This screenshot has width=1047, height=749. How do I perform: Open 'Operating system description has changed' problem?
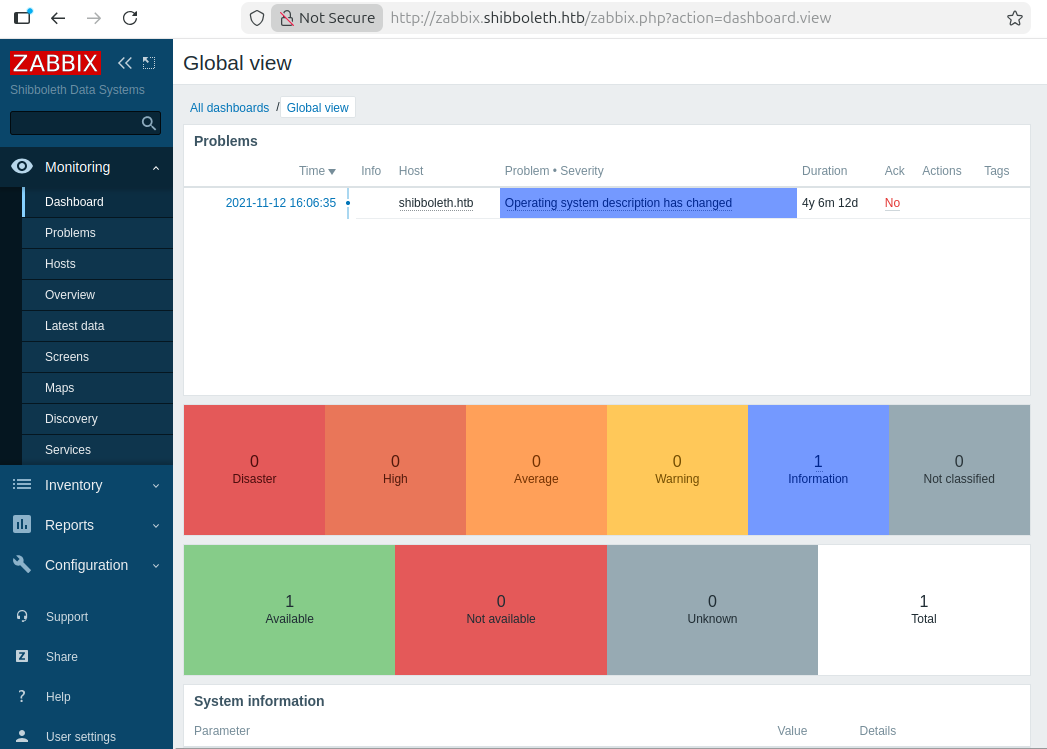pos(618,203)
